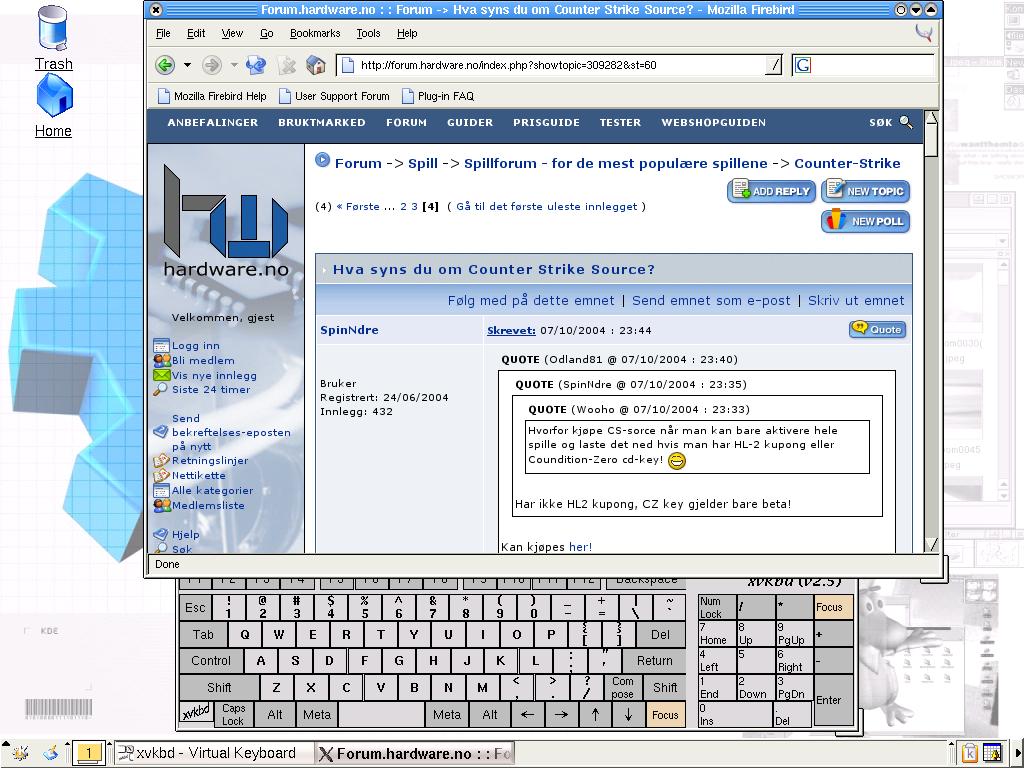This screenshot has width=1024, height=768.
Task: Open the Bookmarks menu
Action: point(315,33)
